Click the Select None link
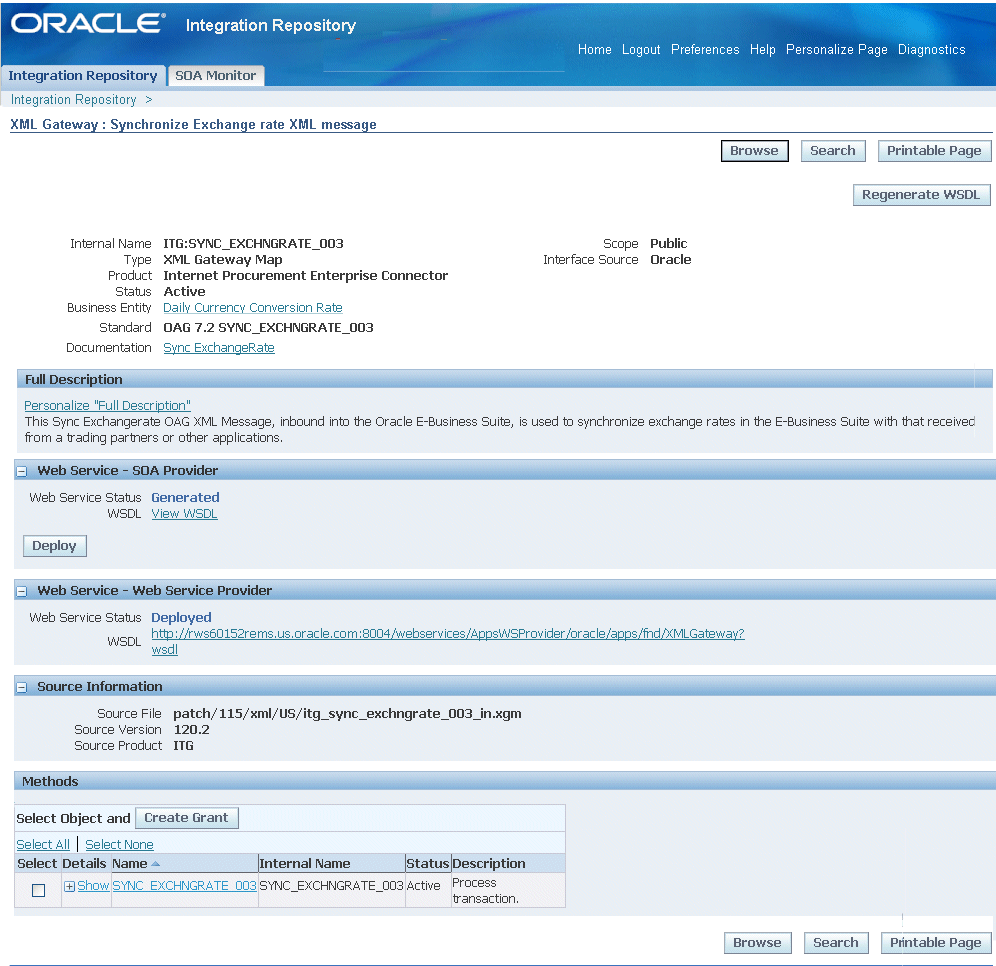Screen dimensions: 996x966 click(x=119, y=845)
